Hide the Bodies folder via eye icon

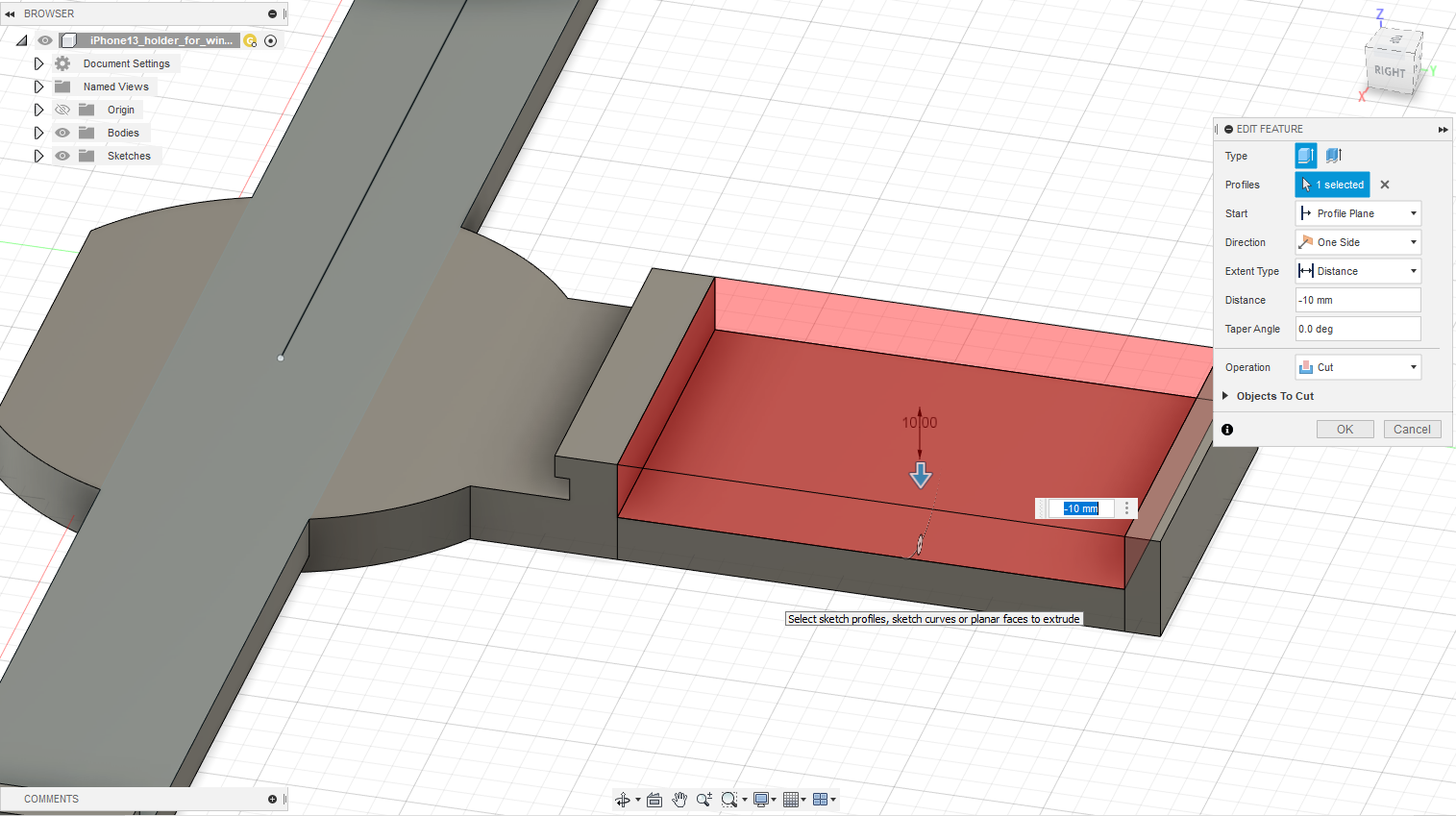point(62,133)
